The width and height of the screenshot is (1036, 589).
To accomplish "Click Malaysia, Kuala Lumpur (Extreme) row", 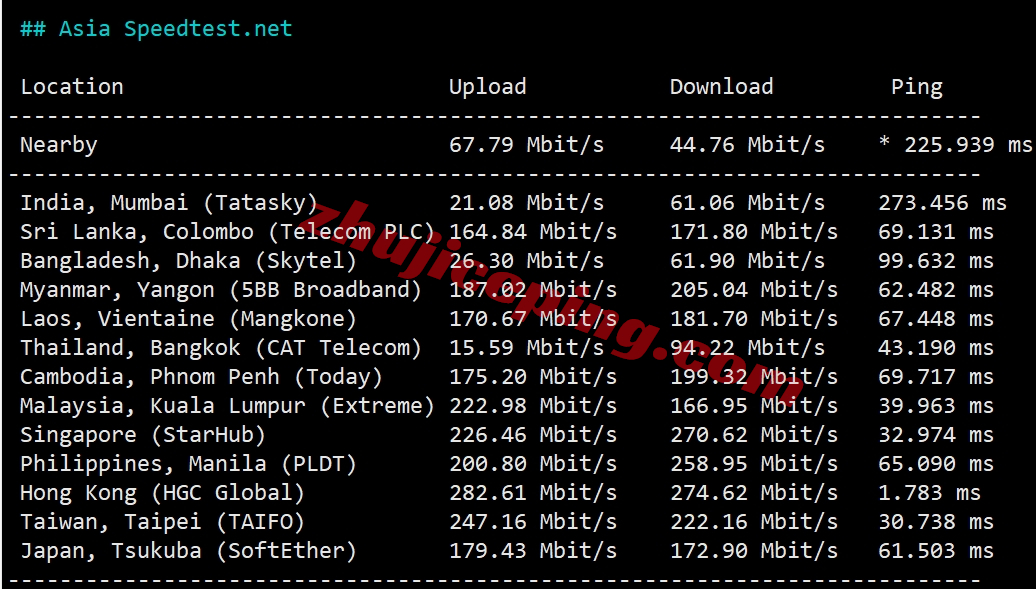I will (507, 406).
